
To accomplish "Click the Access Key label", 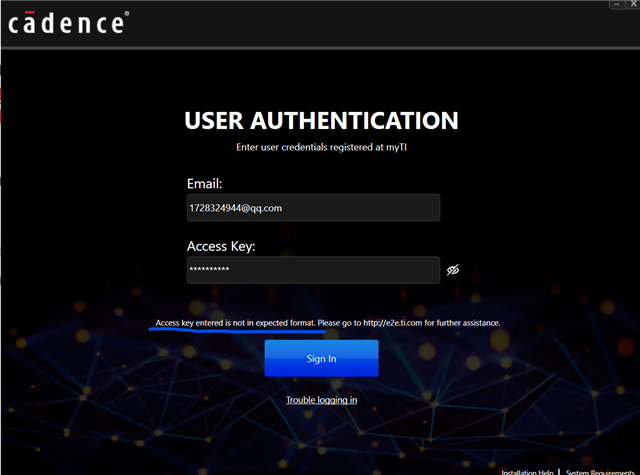I will click(x=221, y=246).
